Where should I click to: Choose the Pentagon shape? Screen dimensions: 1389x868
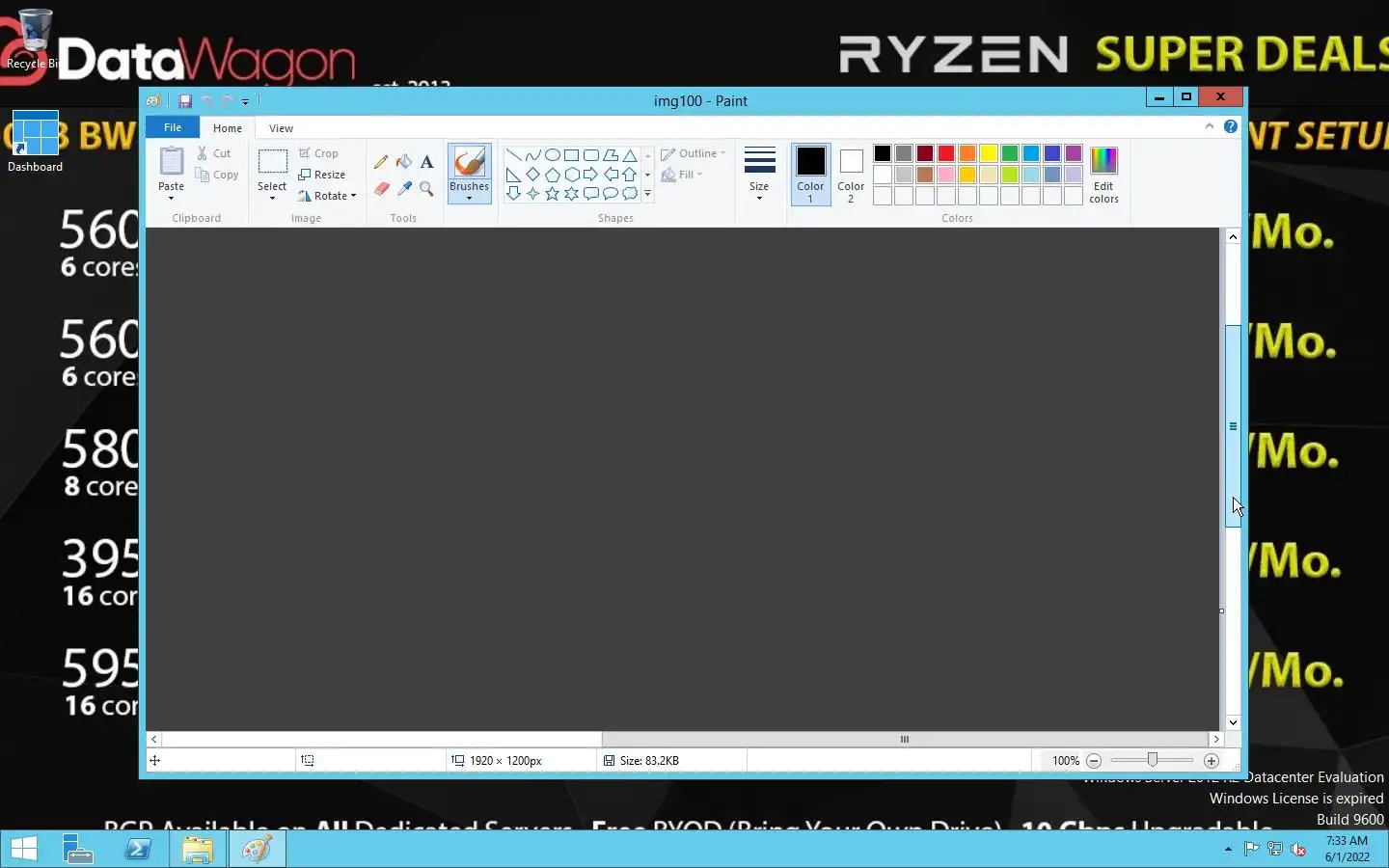tap(552, 175)
